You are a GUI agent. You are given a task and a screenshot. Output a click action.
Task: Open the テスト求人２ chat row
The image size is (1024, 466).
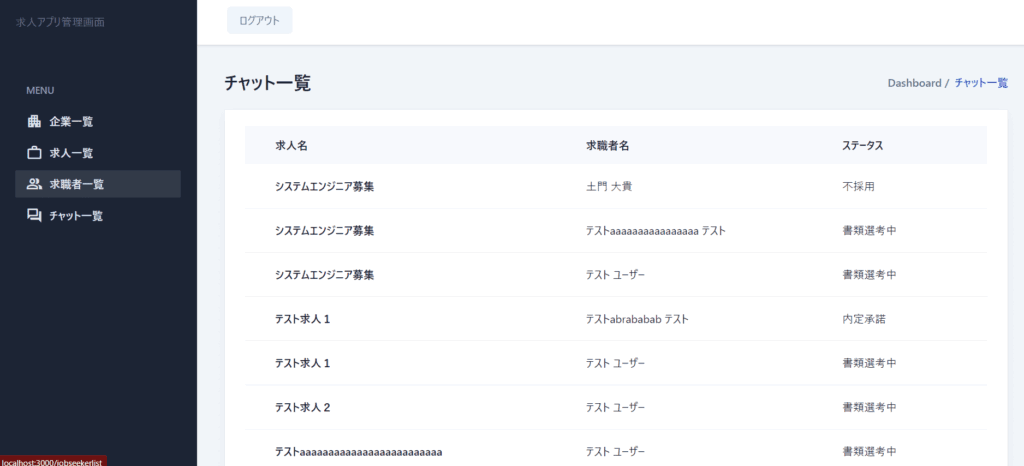303,407
